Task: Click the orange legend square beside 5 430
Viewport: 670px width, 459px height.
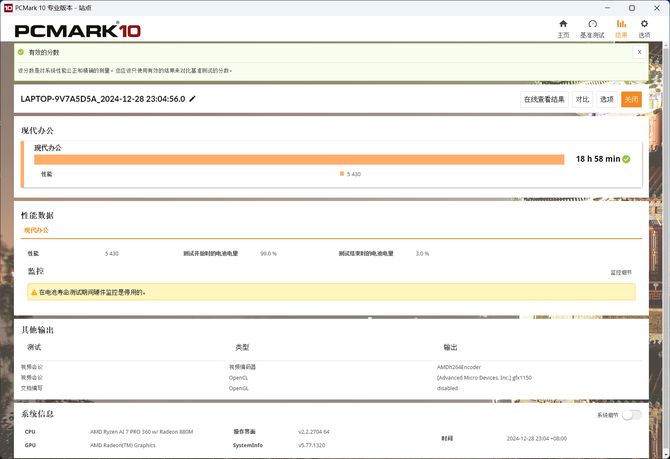Action: coord(342,174)
